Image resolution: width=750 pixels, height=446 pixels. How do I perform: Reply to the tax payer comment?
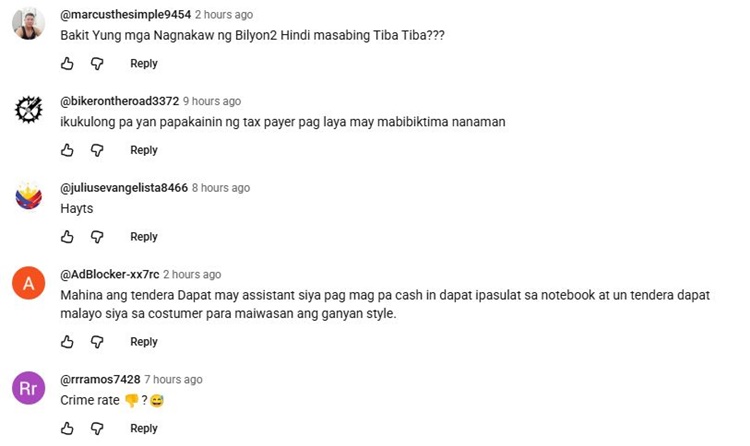tap(143, 150)
